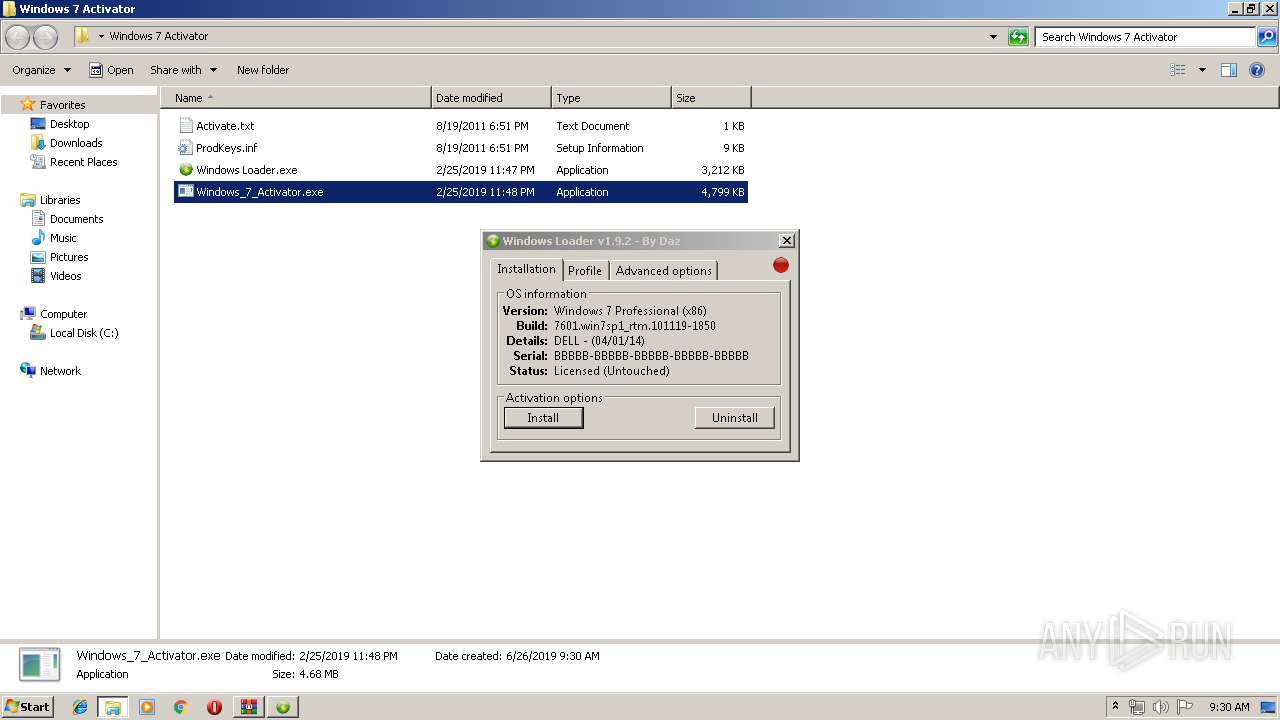Screen dimensions: 1280x720
Task: Open the Share with dropdown
Action: click(x=184, y=70)
